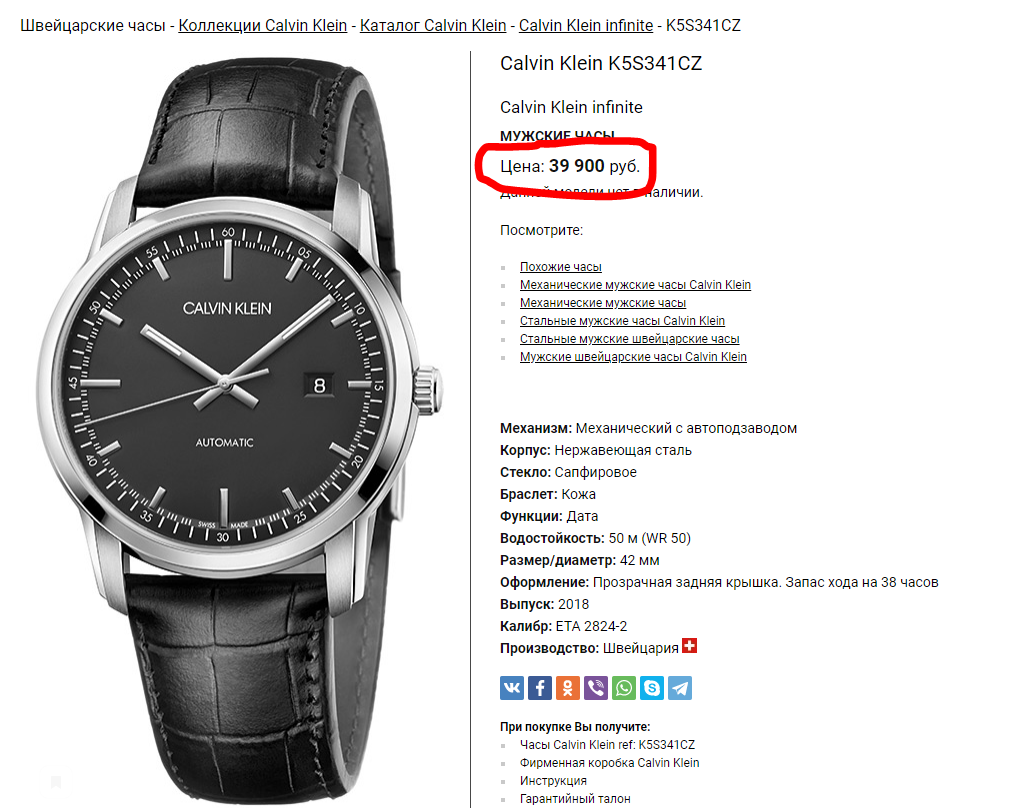Share through the purple Viber icon
The height and width of the screenshot is (808, 1020).
(x=596, y=688)
